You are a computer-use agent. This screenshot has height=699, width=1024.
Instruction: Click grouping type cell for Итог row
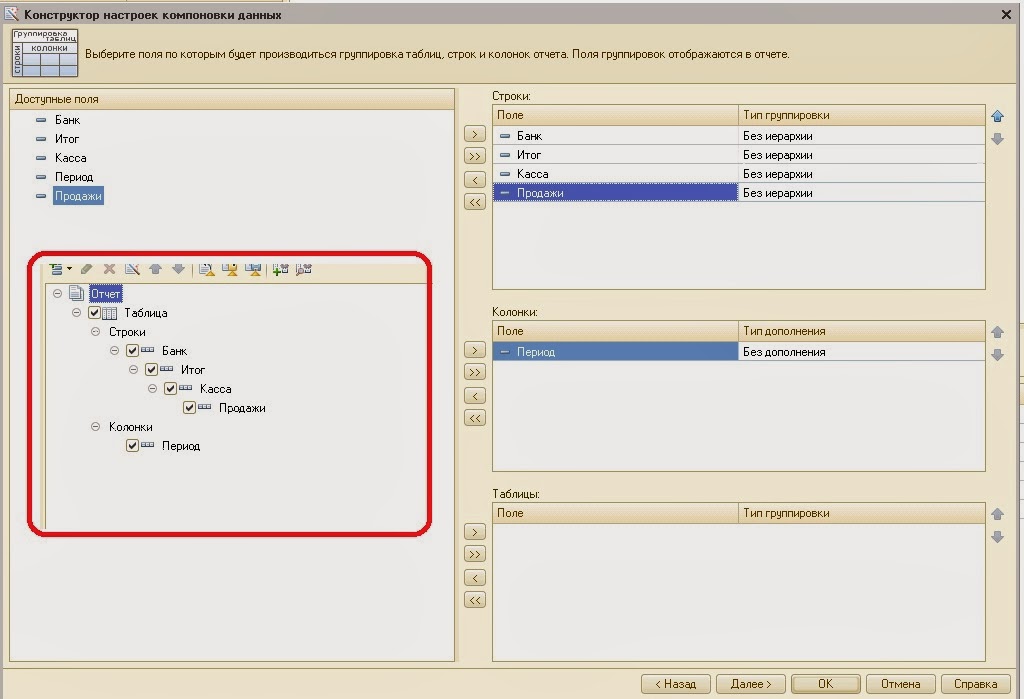click(x=860, y=155)
